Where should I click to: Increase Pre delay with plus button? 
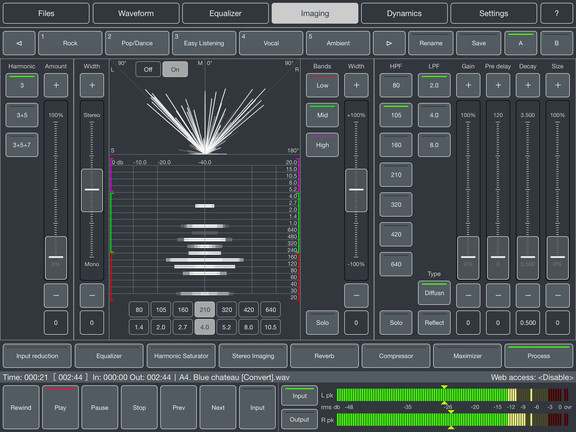[x=498, y=85]
